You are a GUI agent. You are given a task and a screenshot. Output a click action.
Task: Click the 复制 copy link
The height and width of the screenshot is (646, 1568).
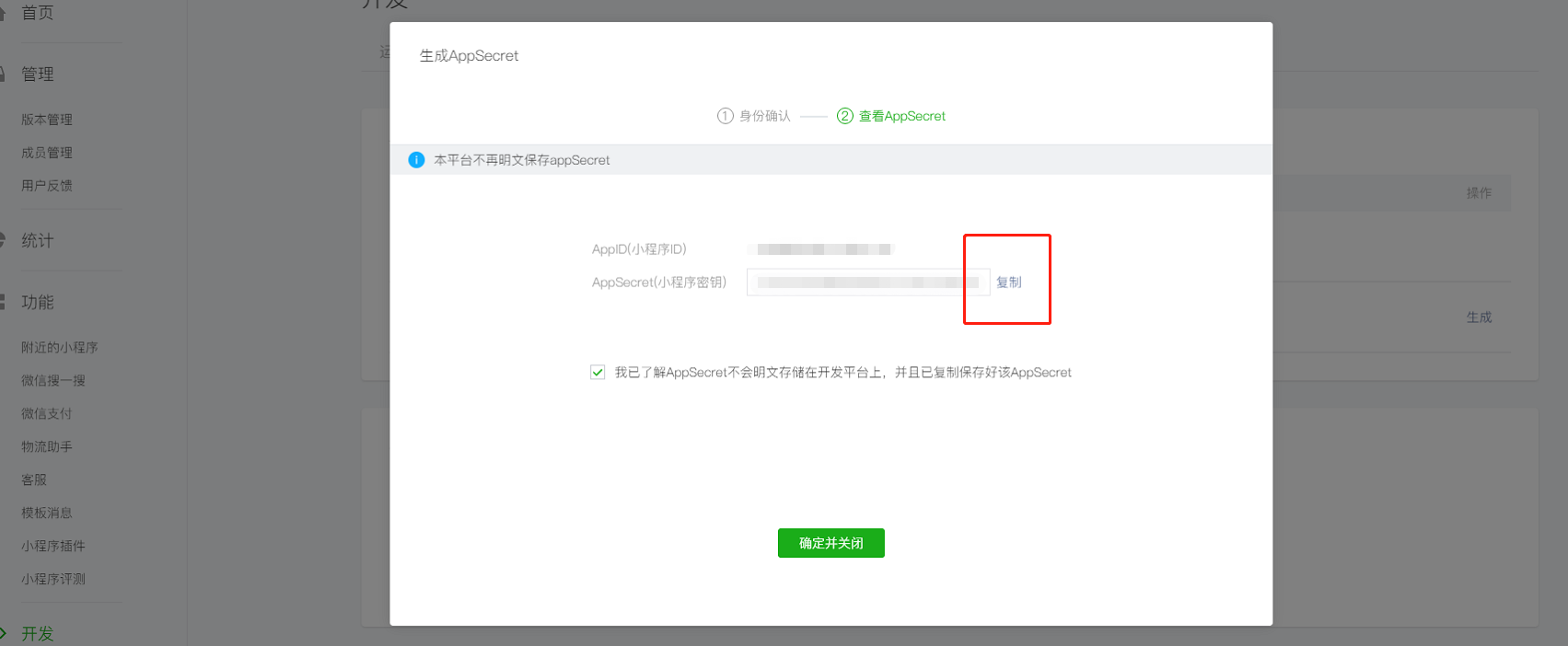click(x=1008, y=283)
